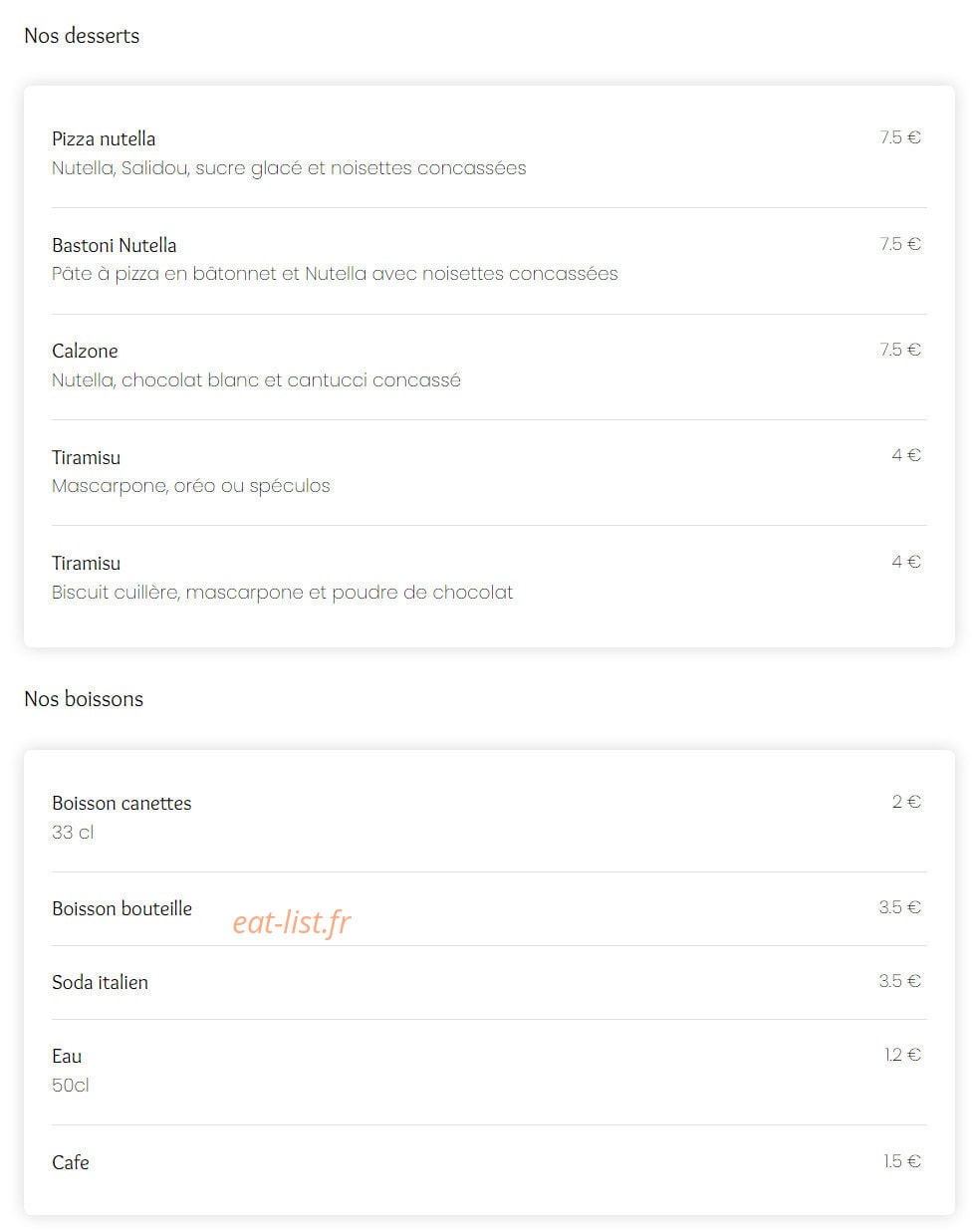Click the 7.5 € price beside Calzone
Viewport: 977px width, 1232px height.
tap(900, 350)
